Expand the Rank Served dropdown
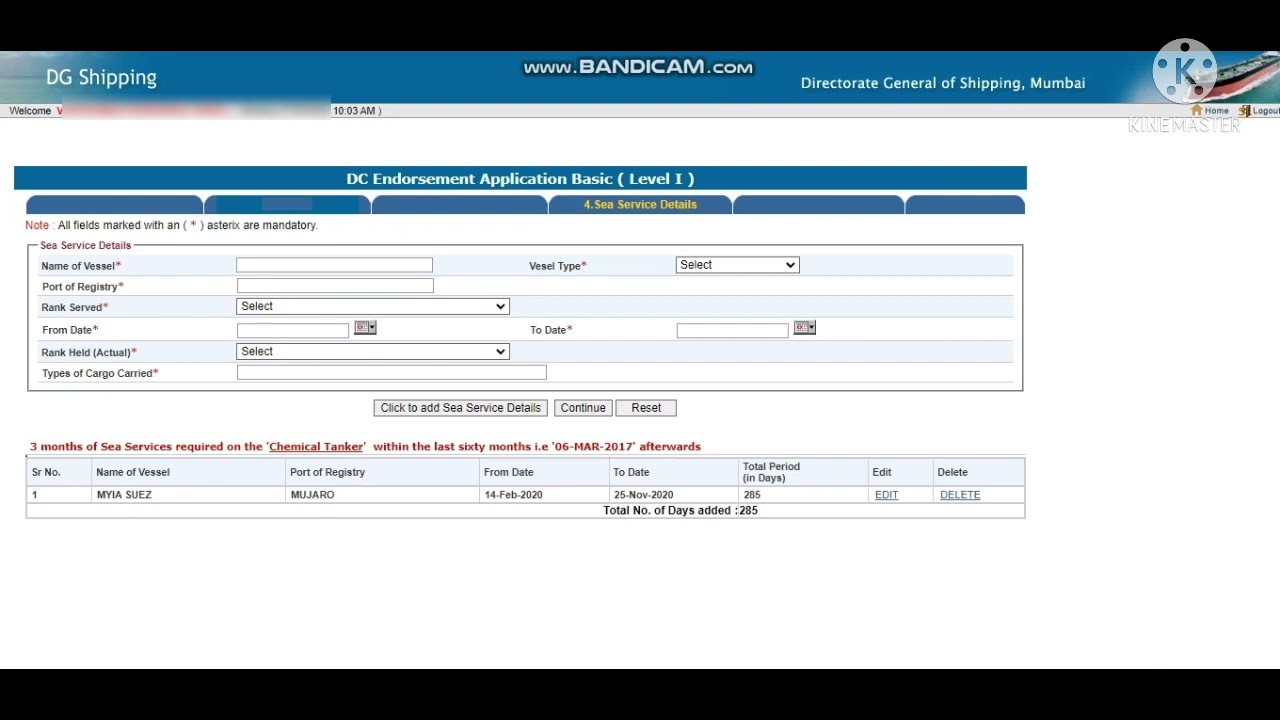 pyautogui.click(x=373, y=306)
